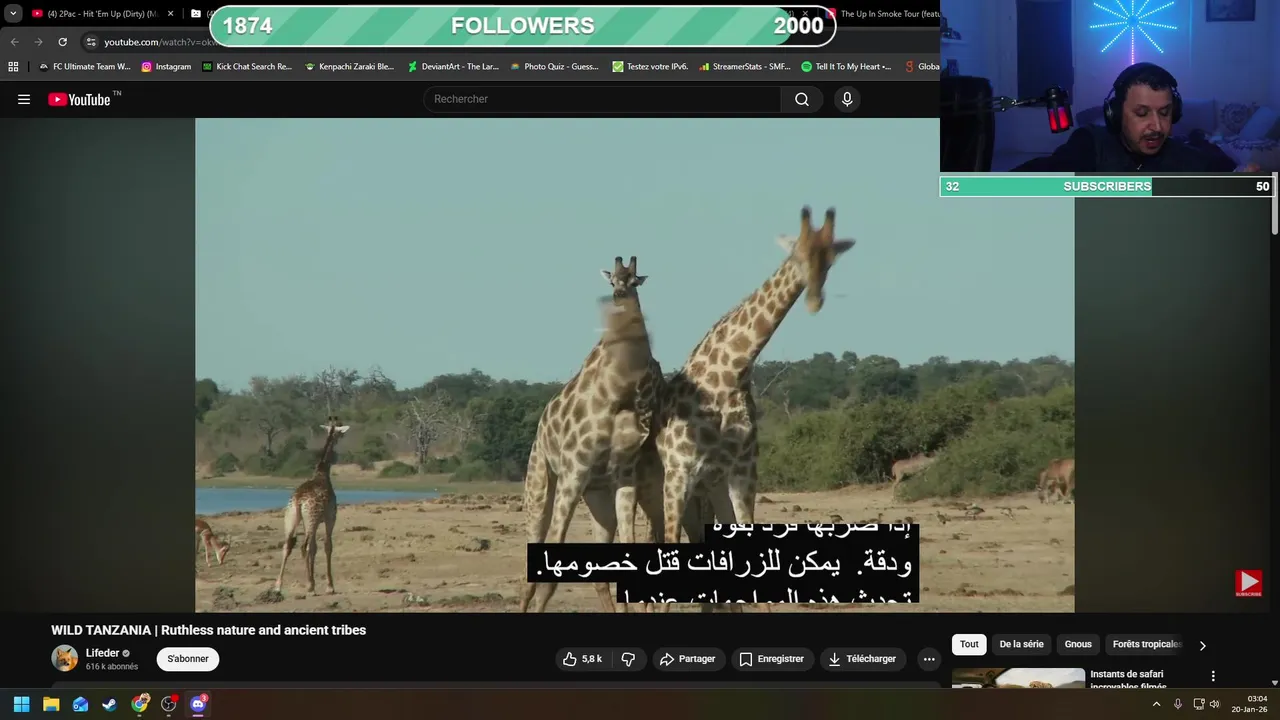This screenshot has width=1280, height=720.
Task: Click the youtube.com address bar URL
Action: pos(160,42)
